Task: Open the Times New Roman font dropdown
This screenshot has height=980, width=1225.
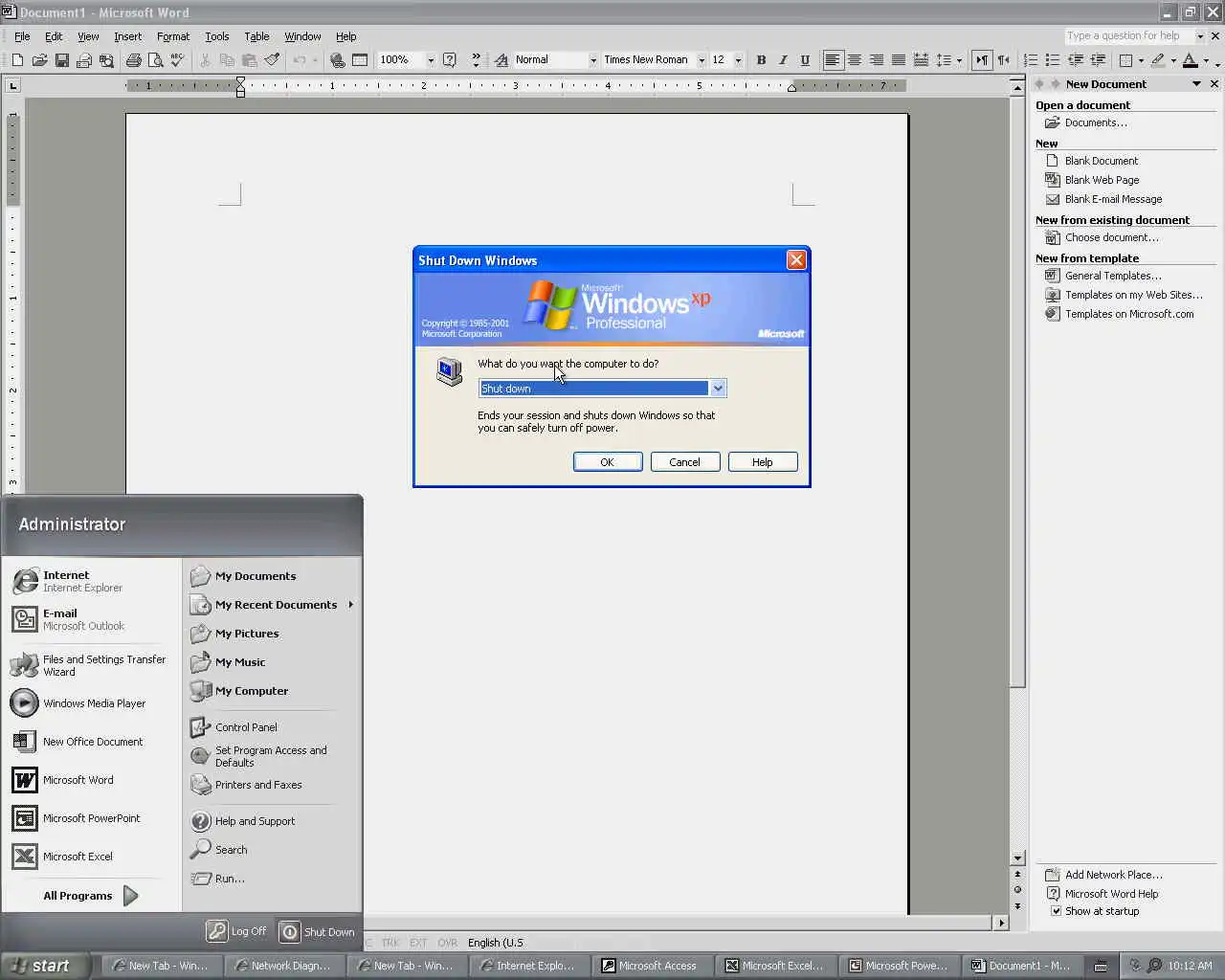Action: [x=702, y=59]
